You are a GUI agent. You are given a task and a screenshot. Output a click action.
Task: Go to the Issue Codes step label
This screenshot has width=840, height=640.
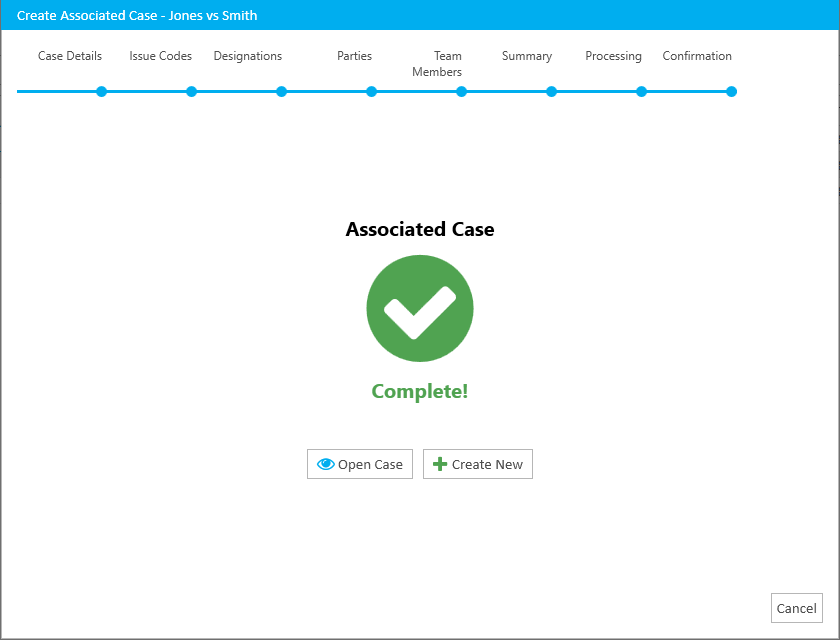161,56
